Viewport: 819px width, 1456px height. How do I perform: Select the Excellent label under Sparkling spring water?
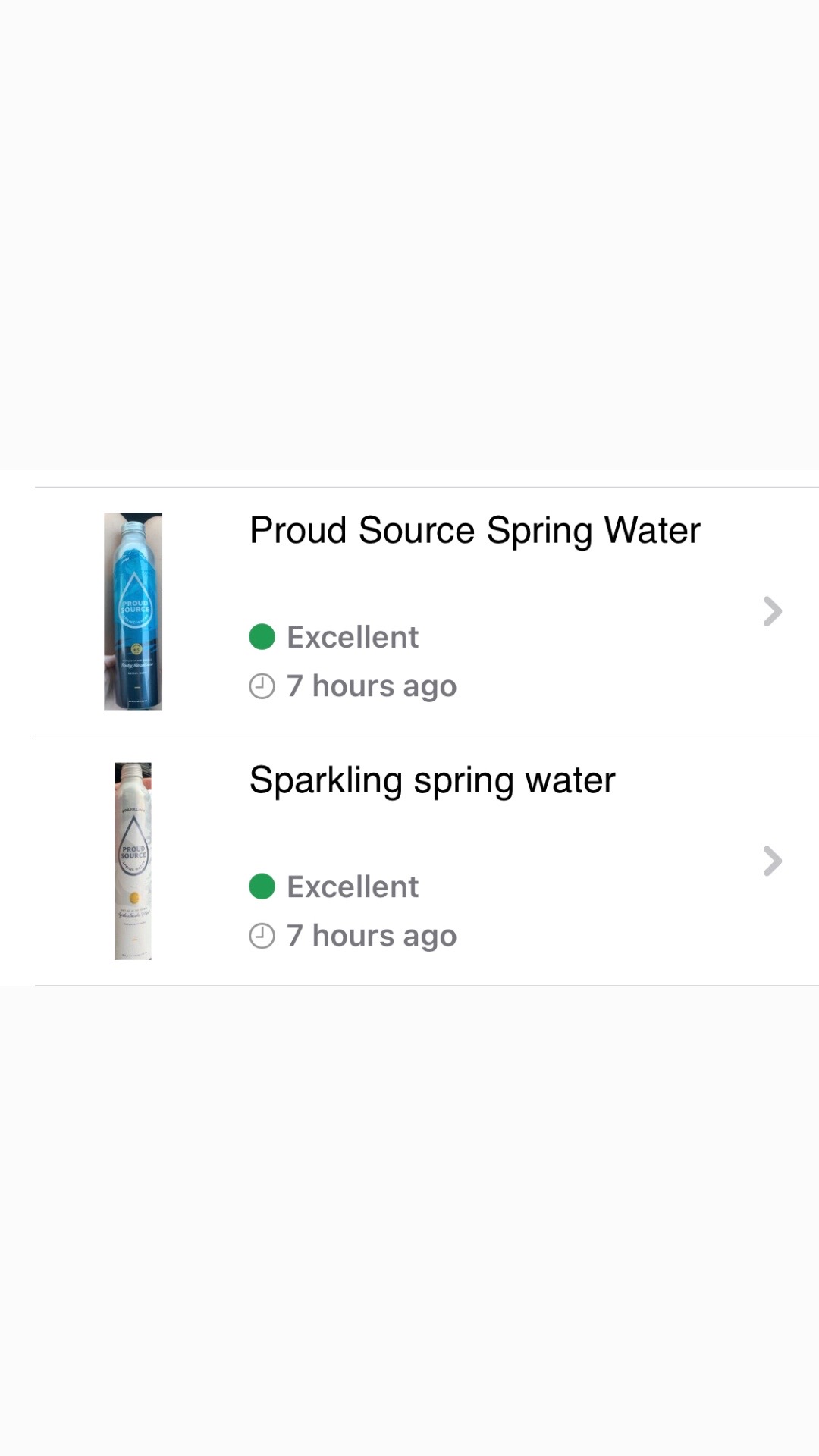tap(353, 886)
